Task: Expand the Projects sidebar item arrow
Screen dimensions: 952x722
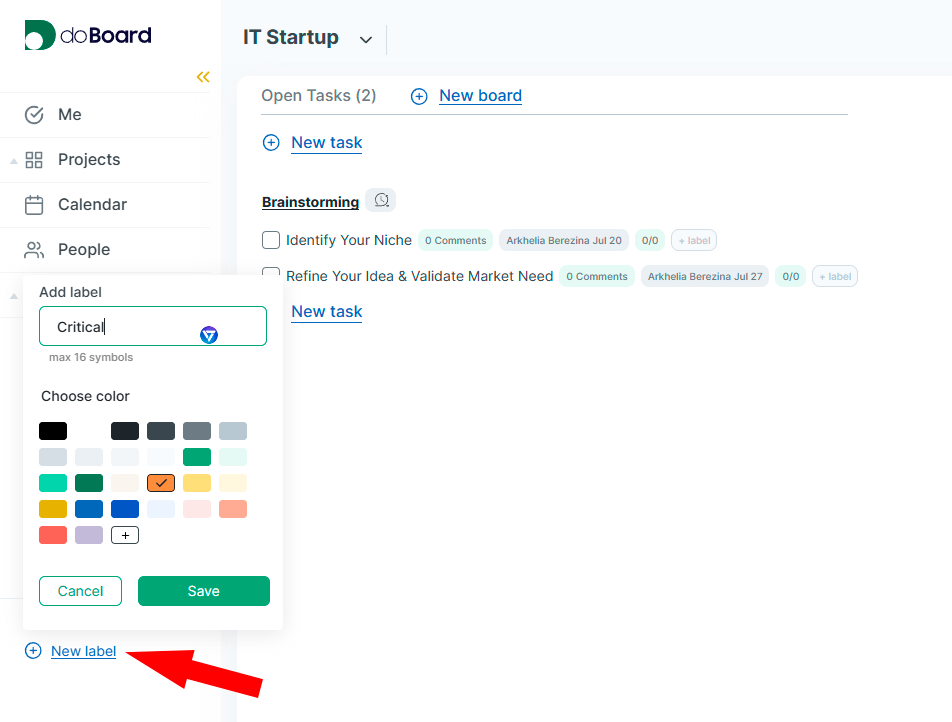Action: [x=14, y=161]
